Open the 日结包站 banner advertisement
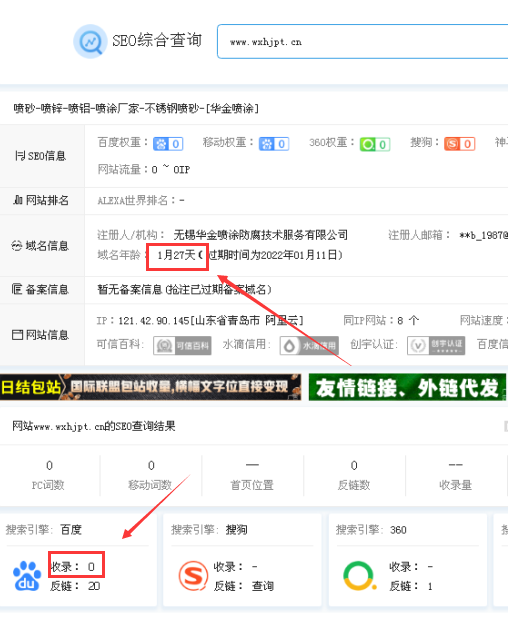Viewport: 508px width, 617px height. click(x=151, y=387)
